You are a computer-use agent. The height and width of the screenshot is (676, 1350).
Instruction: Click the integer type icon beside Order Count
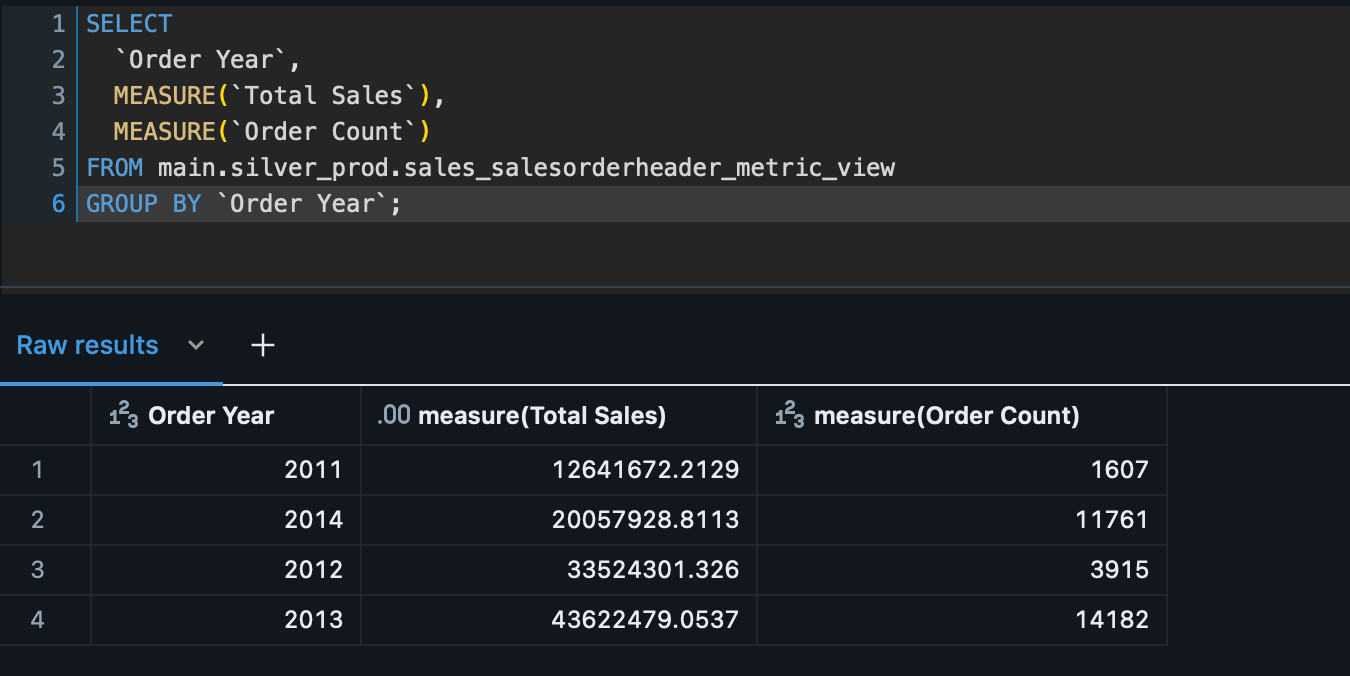click(789, 417)
